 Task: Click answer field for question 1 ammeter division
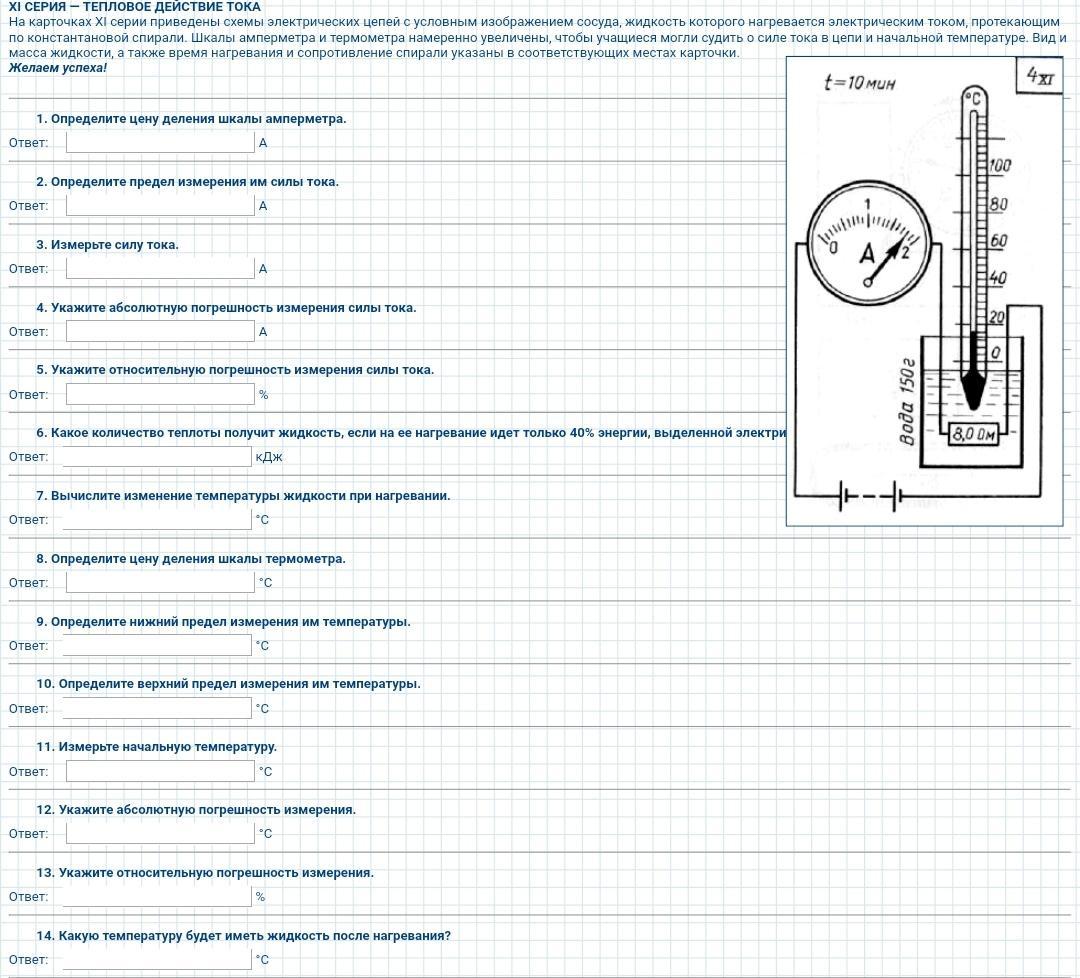point(160,143)
